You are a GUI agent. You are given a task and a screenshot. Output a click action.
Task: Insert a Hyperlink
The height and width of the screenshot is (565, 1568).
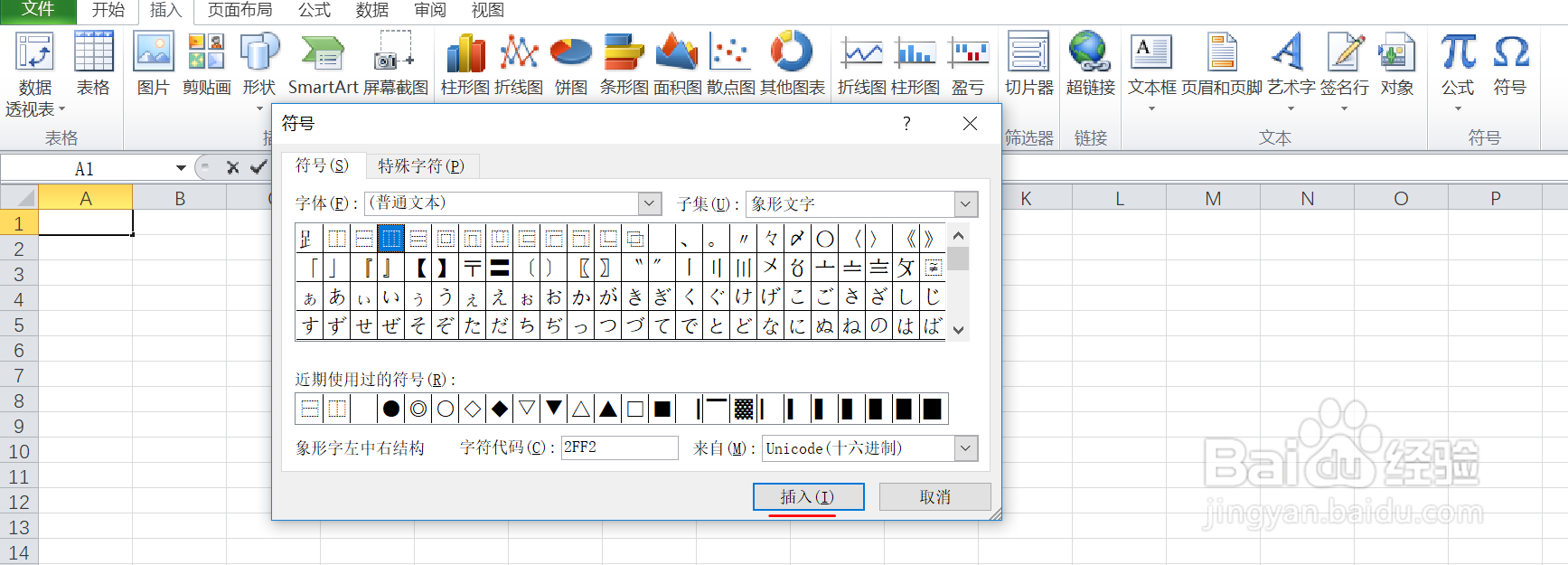tap(1091, 63)
